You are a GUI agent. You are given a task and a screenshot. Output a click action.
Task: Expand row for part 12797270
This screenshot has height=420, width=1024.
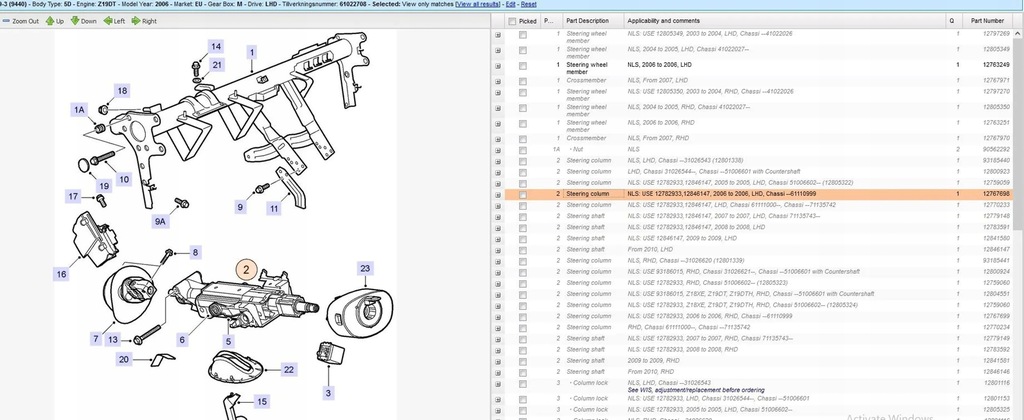tap(498, 93)
